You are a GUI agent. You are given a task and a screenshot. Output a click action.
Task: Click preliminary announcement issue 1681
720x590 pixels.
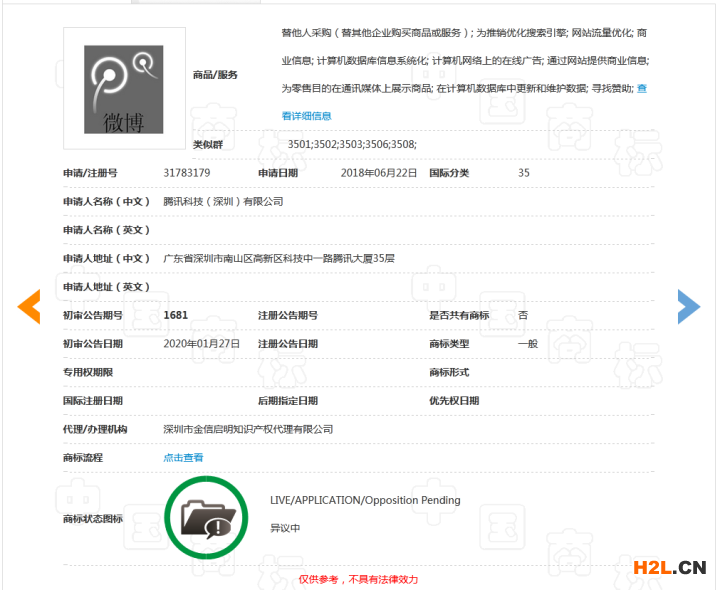point(176,315)
